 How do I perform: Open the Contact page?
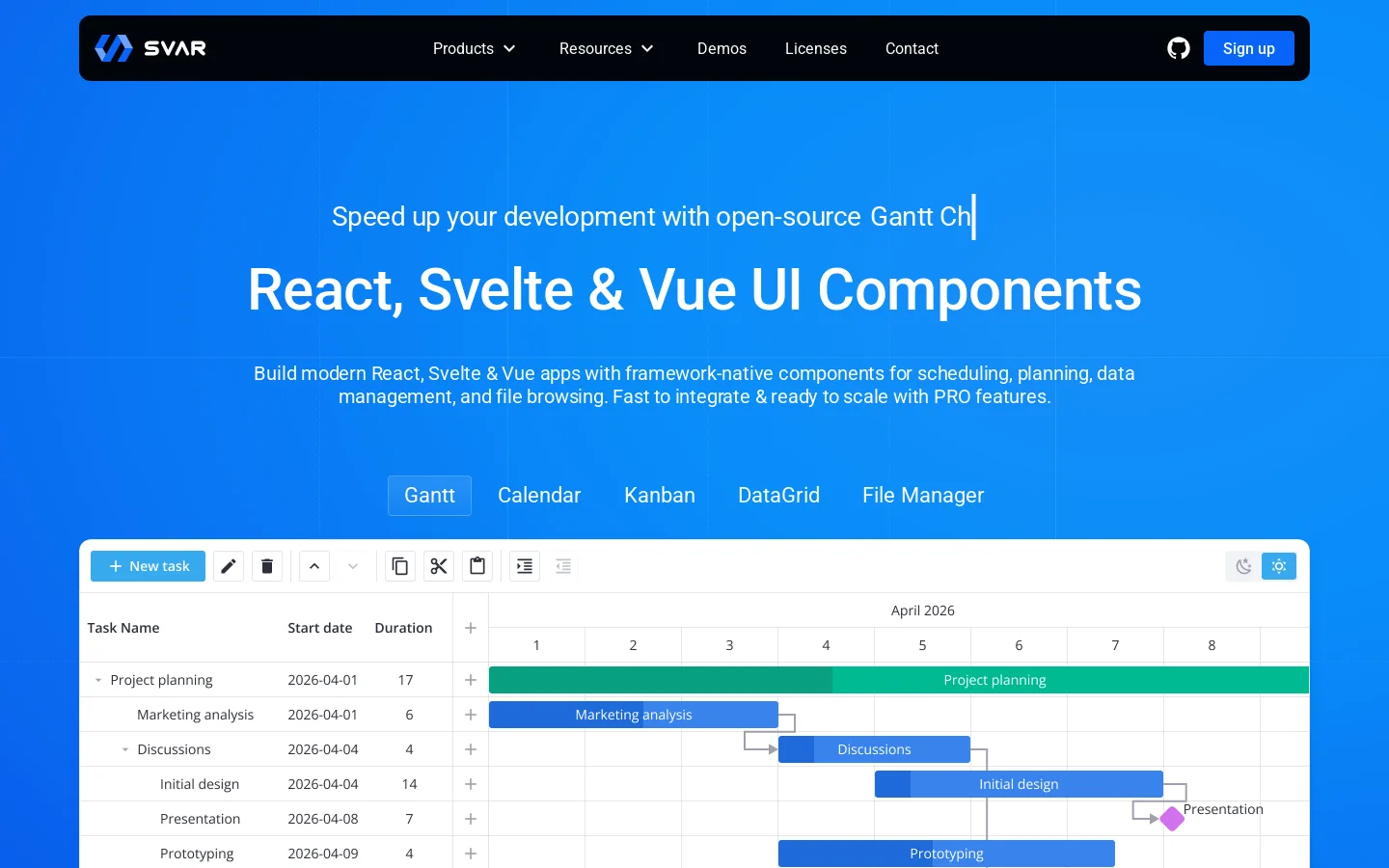[x=912, y=48]
